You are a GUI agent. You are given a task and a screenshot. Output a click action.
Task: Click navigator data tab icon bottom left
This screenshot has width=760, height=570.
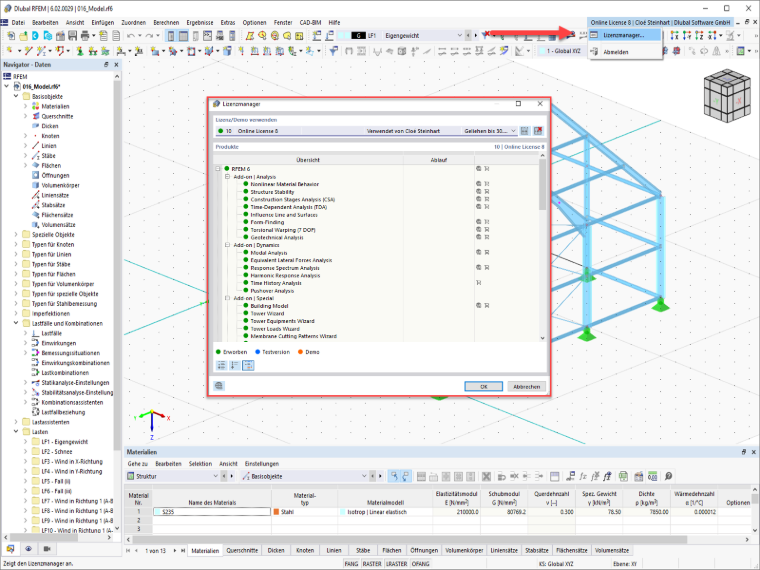(10, 549)
